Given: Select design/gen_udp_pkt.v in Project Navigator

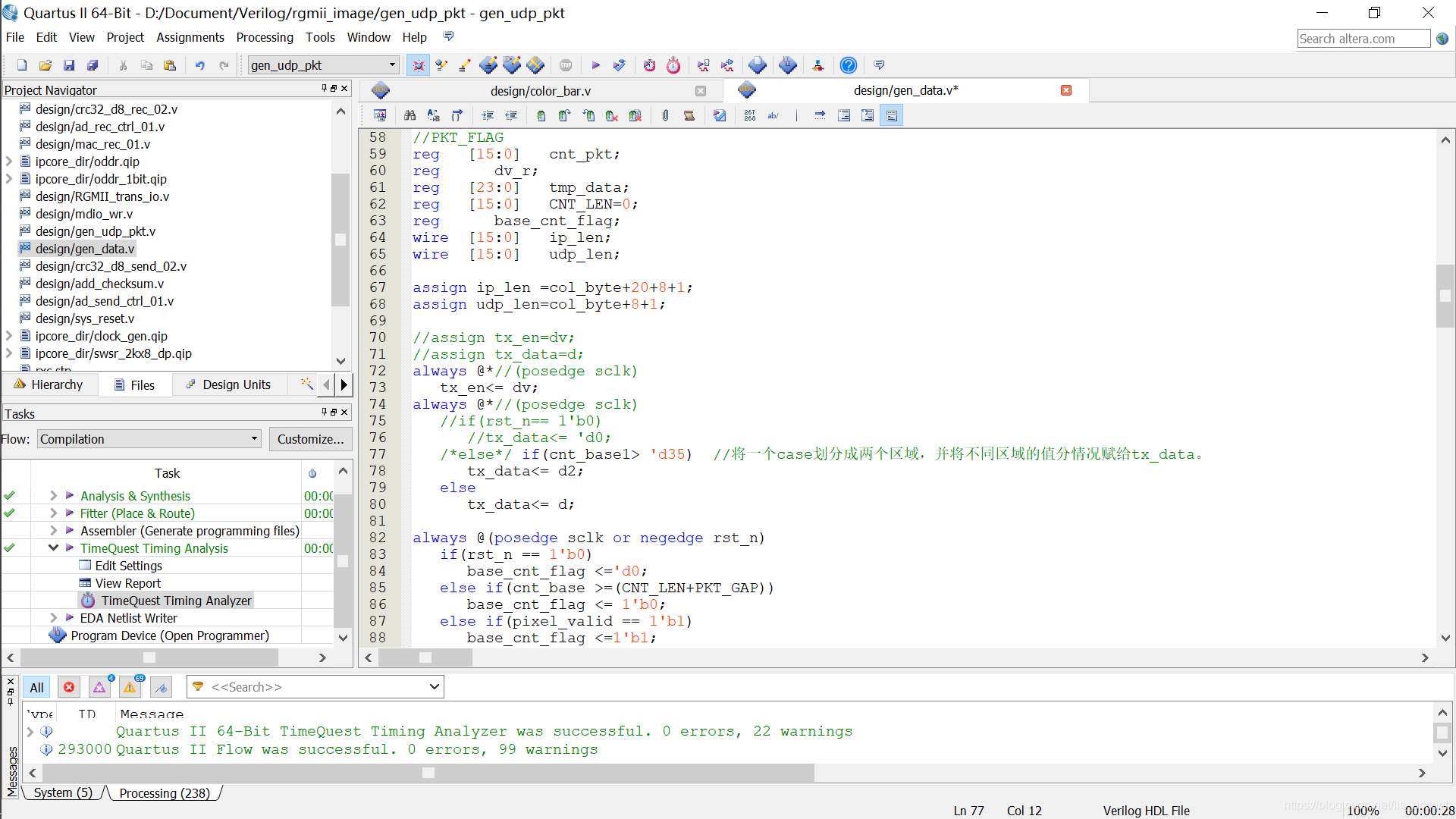Looking at the screenshot, I should coord(95,231).
